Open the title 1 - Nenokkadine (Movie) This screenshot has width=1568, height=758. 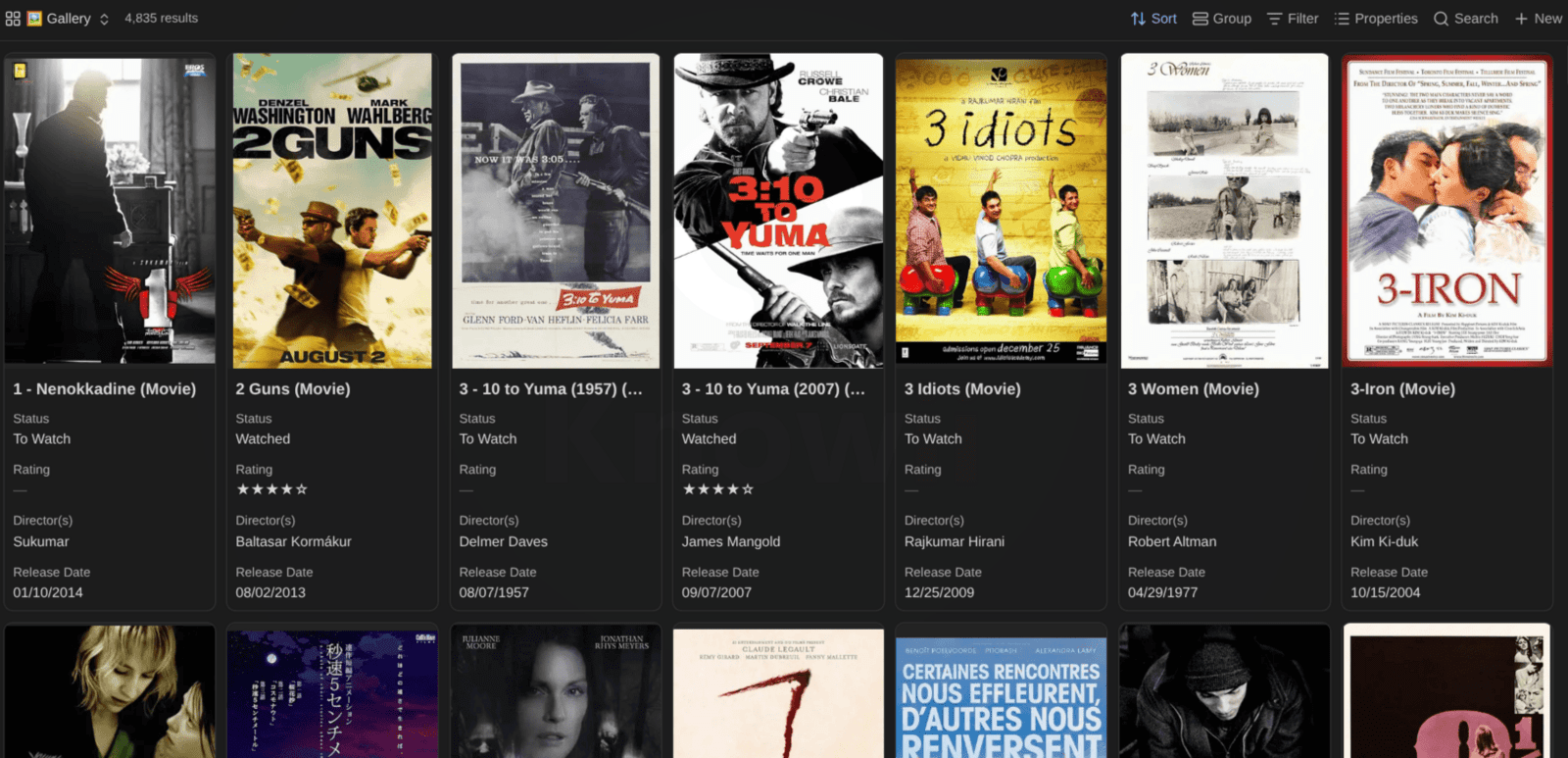tap(105, 389)
